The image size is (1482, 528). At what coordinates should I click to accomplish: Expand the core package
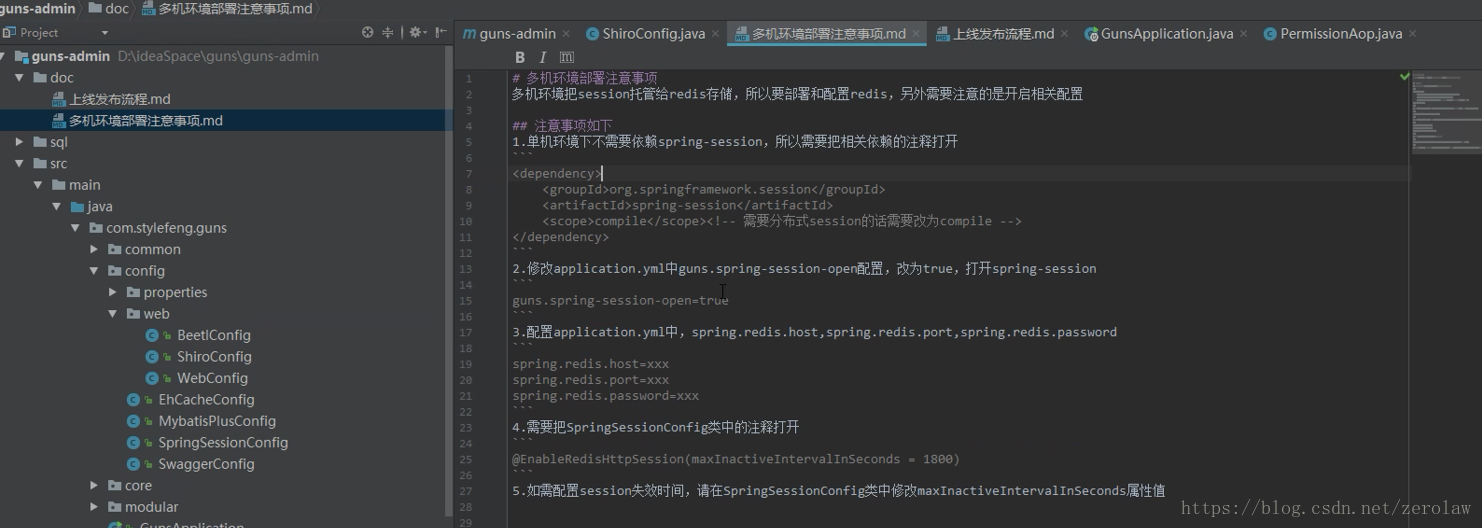coord(94,485)
